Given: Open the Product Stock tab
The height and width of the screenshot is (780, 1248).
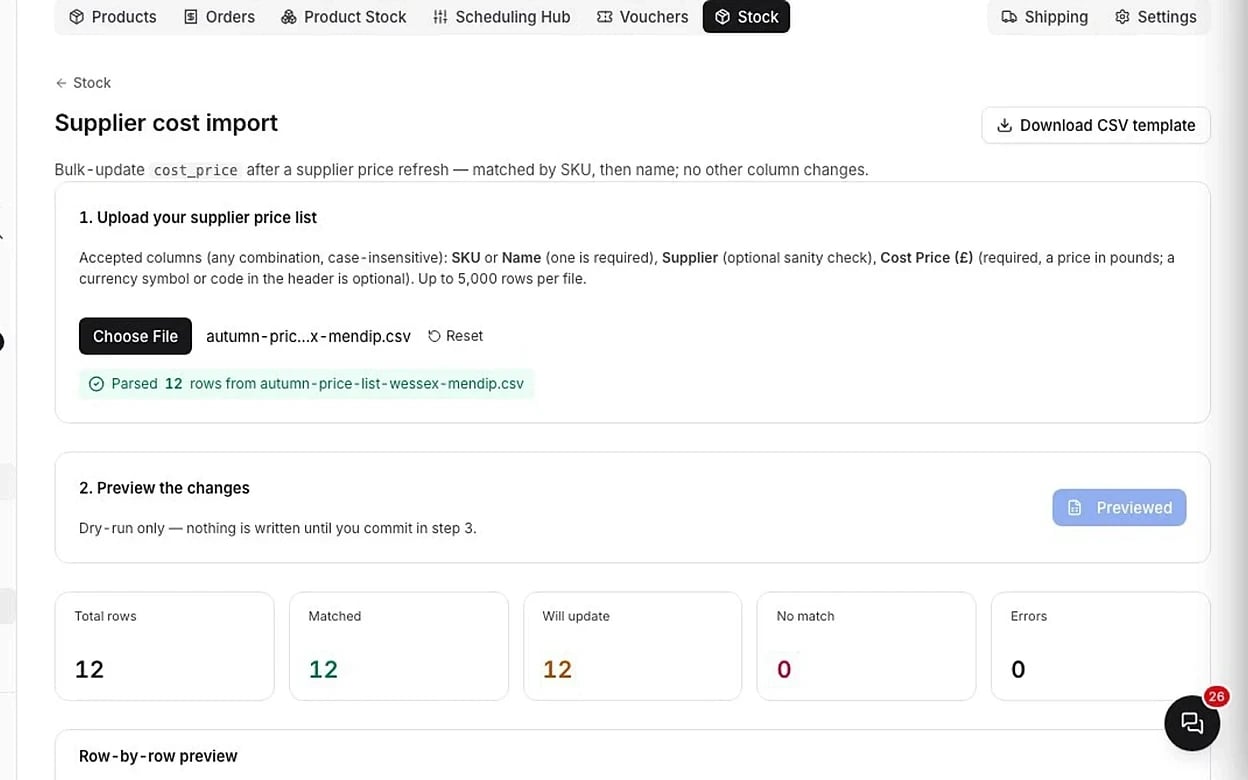Looking at the screenshot, I should click(344, 17).
